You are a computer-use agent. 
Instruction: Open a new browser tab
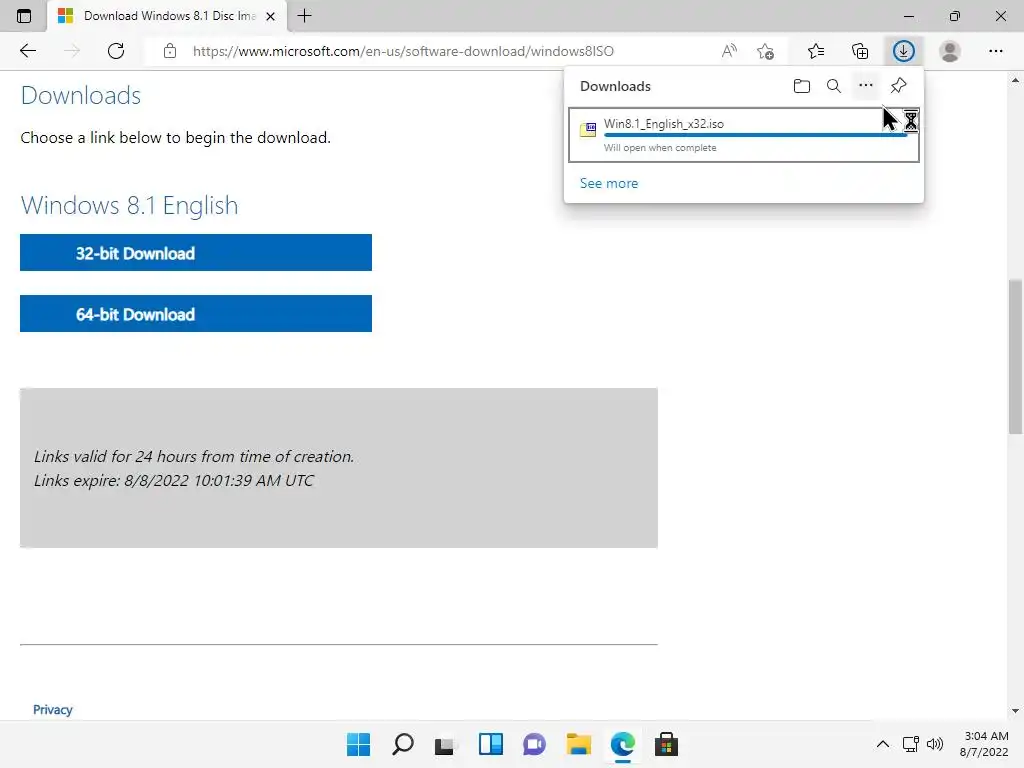click(x=304, y=16)
